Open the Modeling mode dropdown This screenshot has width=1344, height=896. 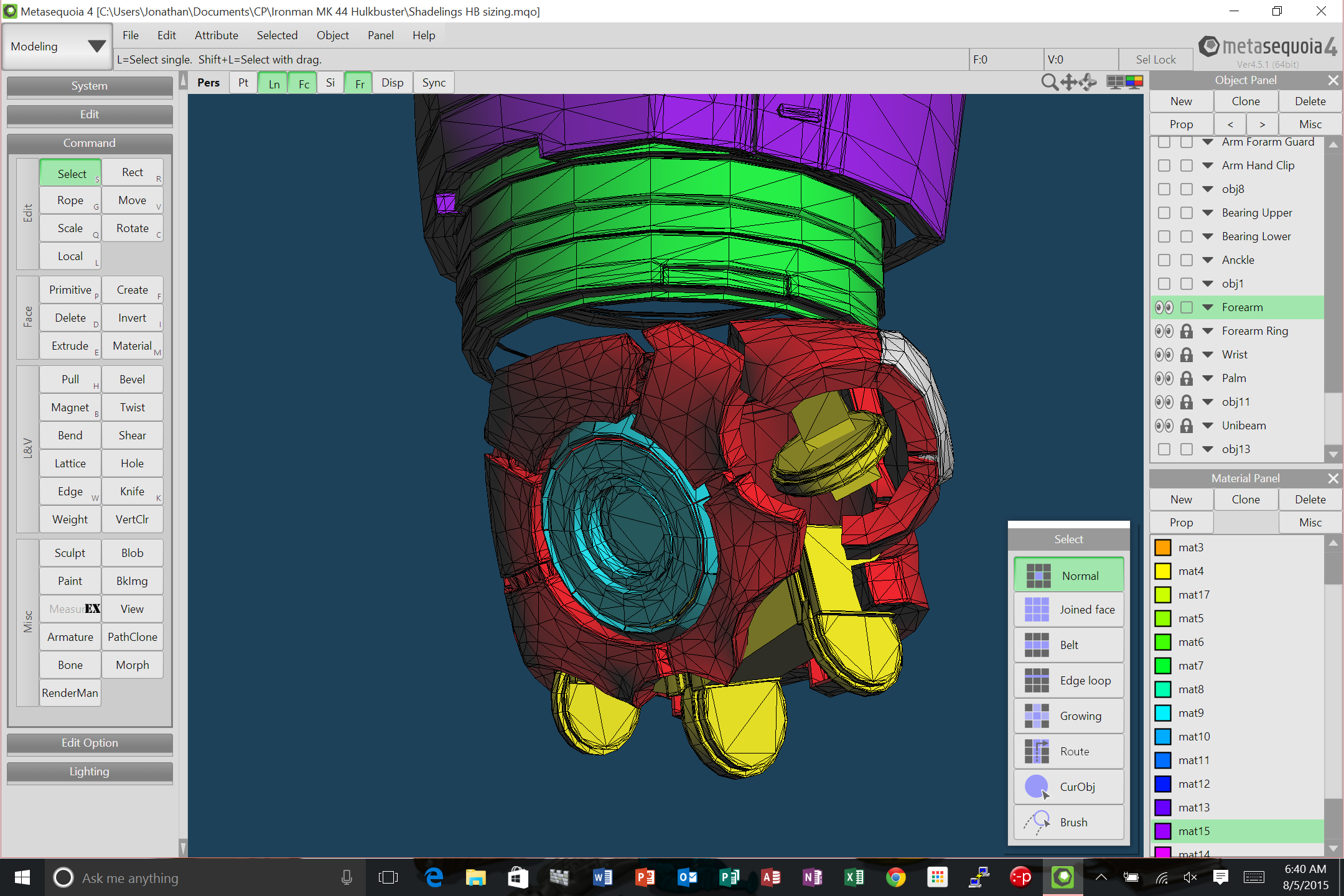[57, 47]
